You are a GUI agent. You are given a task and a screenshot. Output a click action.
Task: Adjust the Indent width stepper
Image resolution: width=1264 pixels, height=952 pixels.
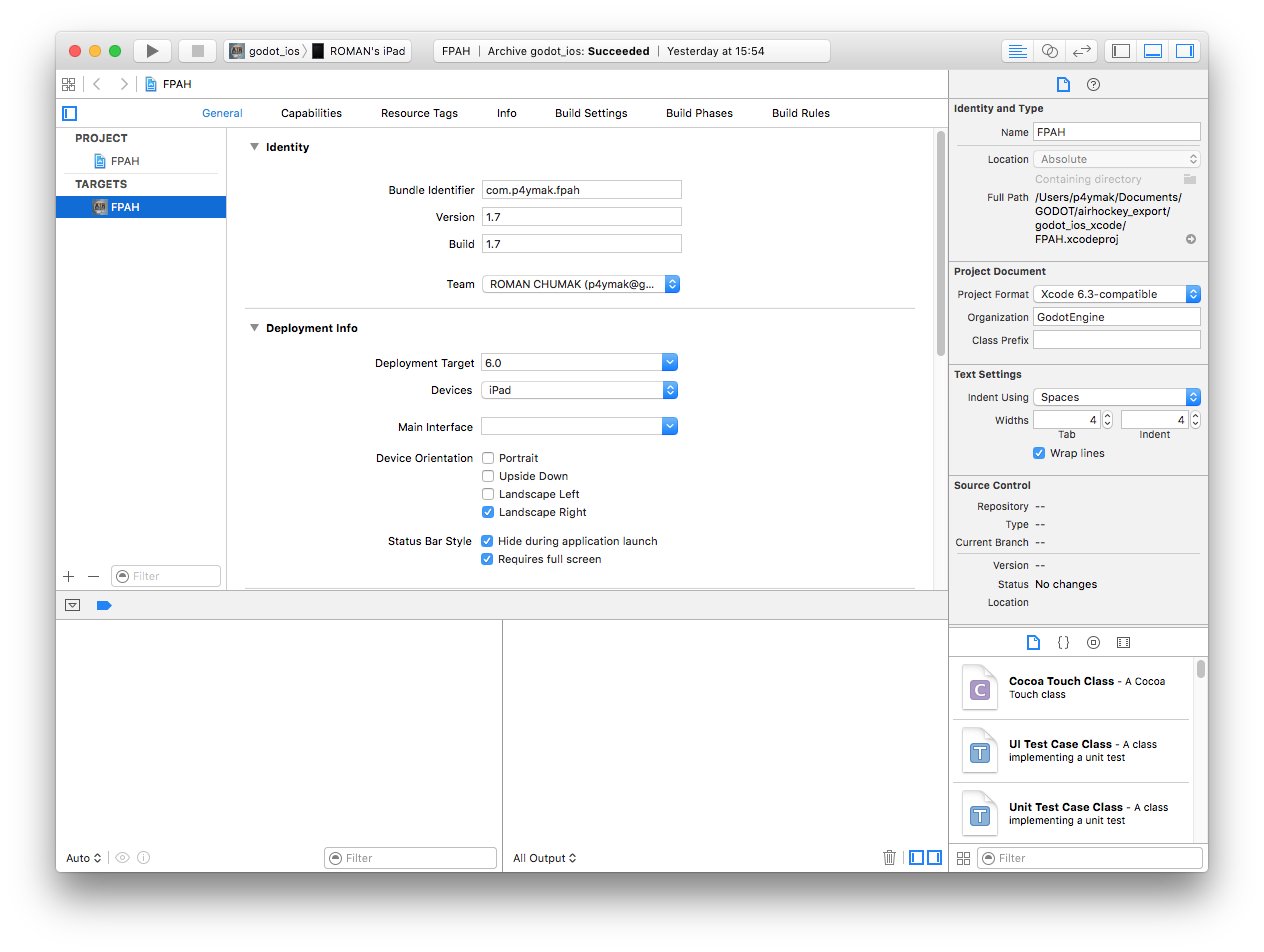click(x=1195, y=420)
